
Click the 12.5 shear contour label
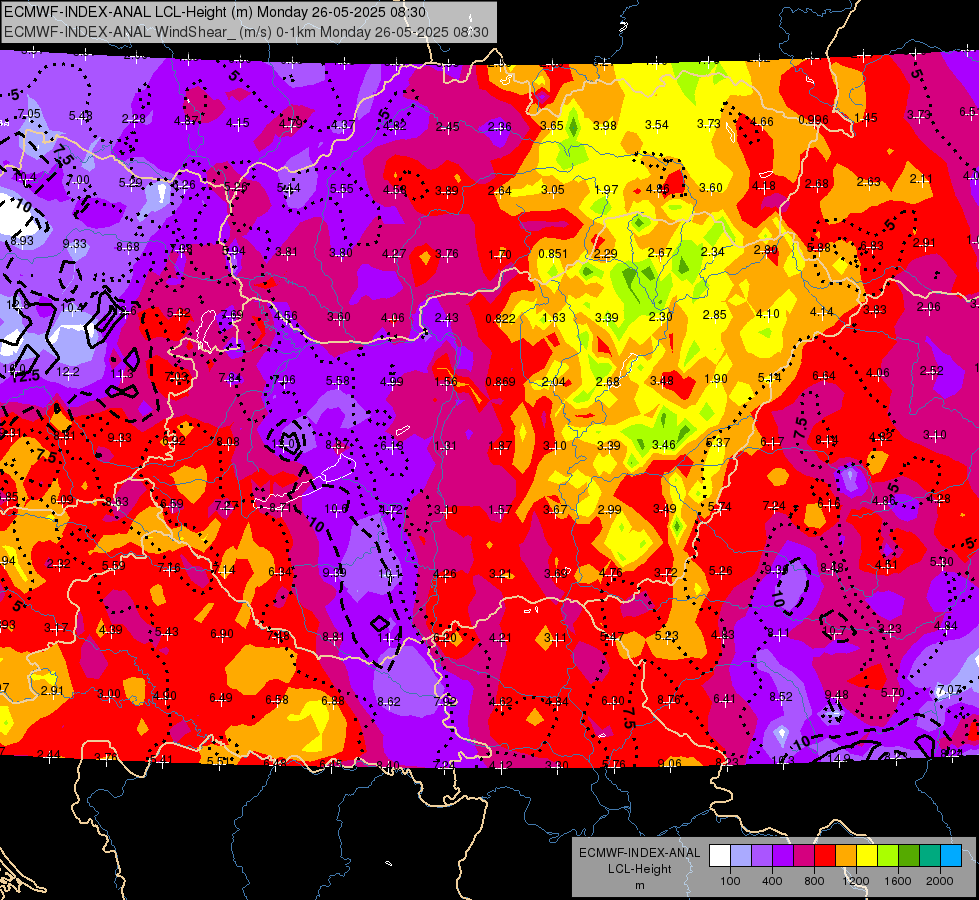tap(25, 376)
